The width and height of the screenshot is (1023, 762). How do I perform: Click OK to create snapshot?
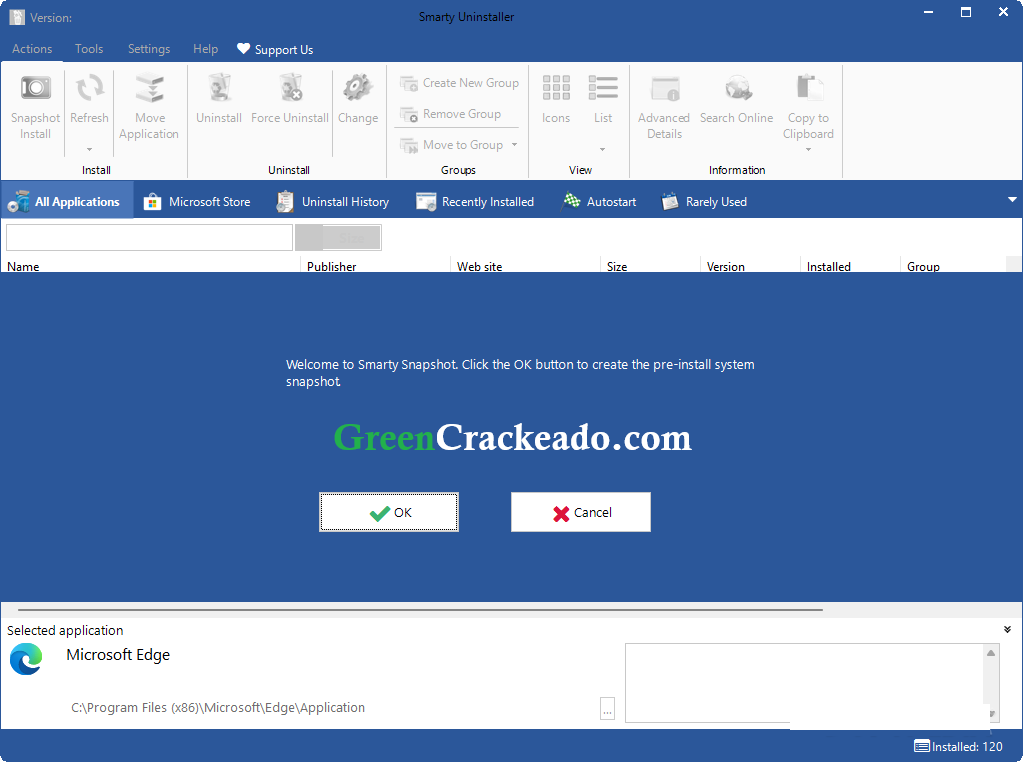pos(388,511)
